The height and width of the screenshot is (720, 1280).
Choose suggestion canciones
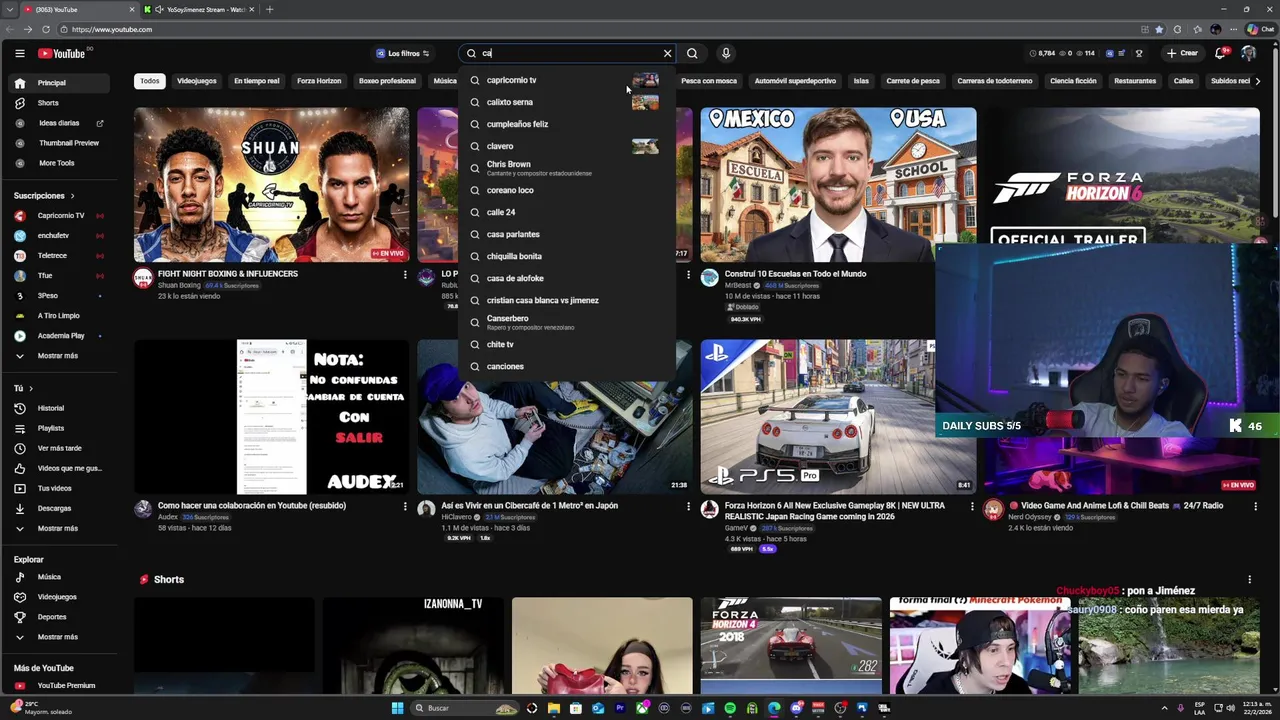coord(566,366)
